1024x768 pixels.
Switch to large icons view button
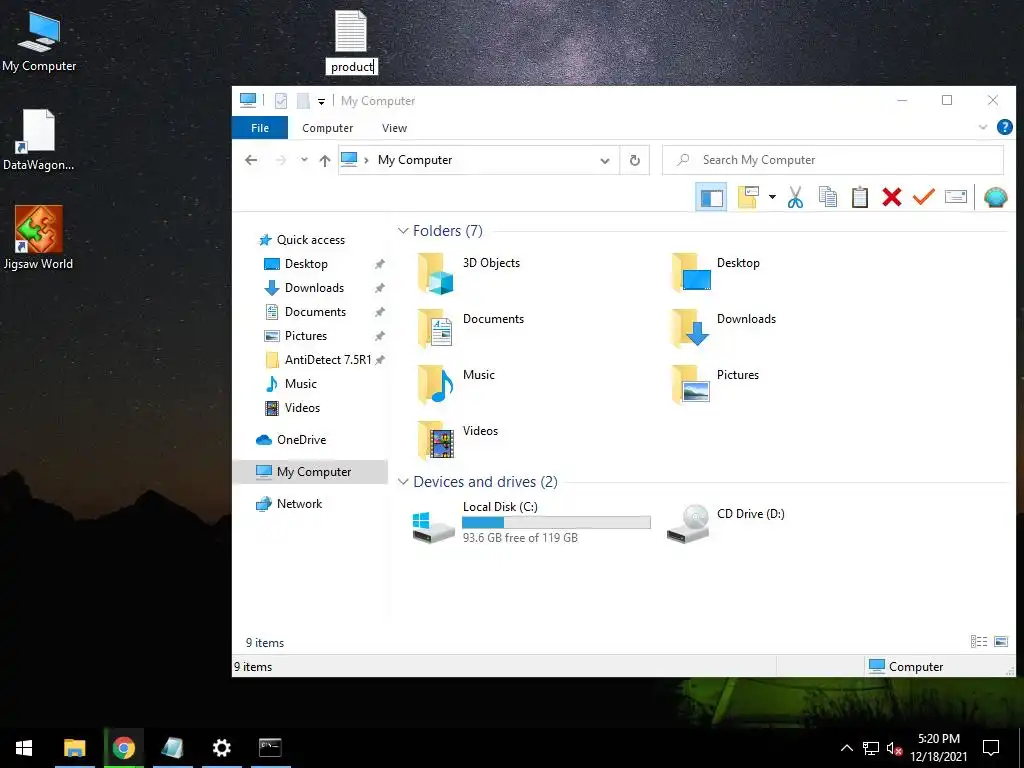1000,642
